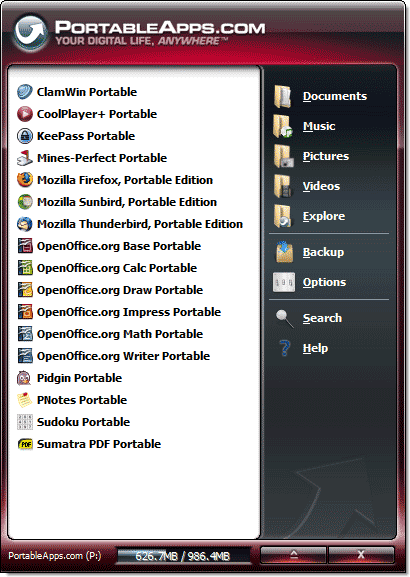Launch Mozilla Firefox, Portable Edition text
The height and width of the screenshot is (577, 410).
tap(125, 180)
